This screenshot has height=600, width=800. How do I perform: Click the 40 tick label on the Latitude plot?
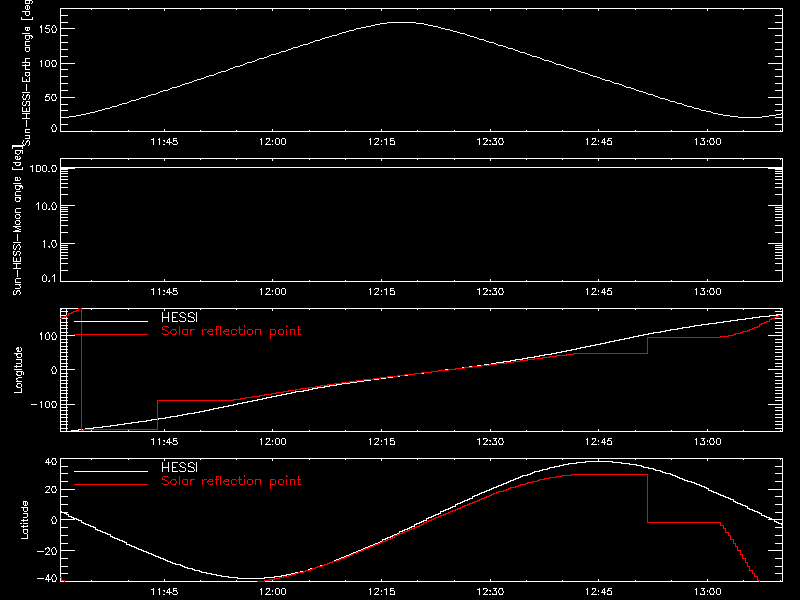(x=51, y=462)
